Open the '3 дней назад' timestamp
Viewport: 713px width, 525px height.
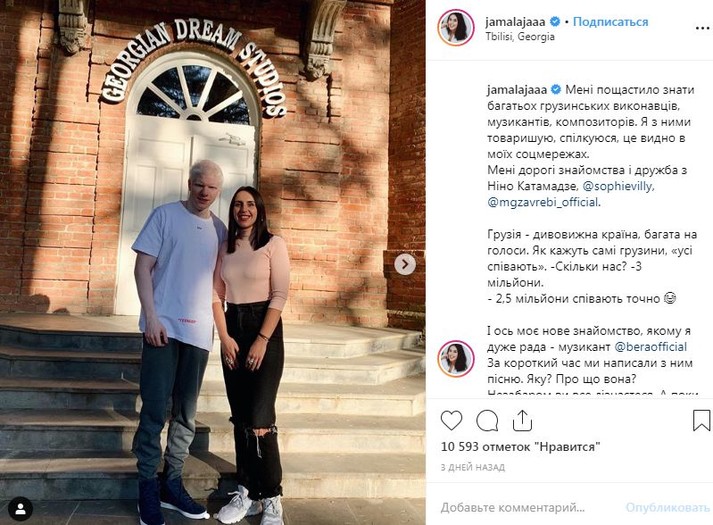(x=473, y=467)
